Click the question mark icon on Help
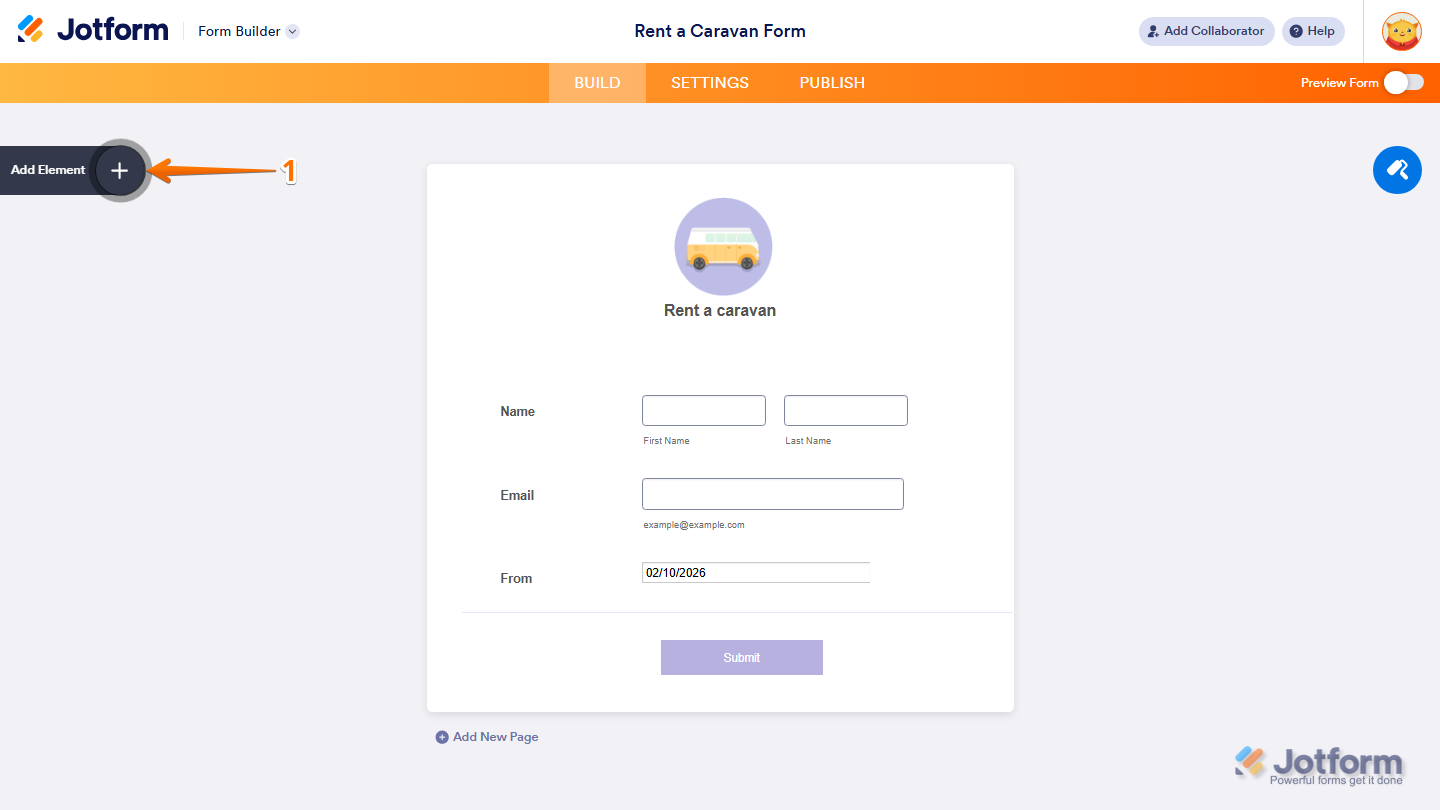The image size is (1440, 810). point(1294,31)
